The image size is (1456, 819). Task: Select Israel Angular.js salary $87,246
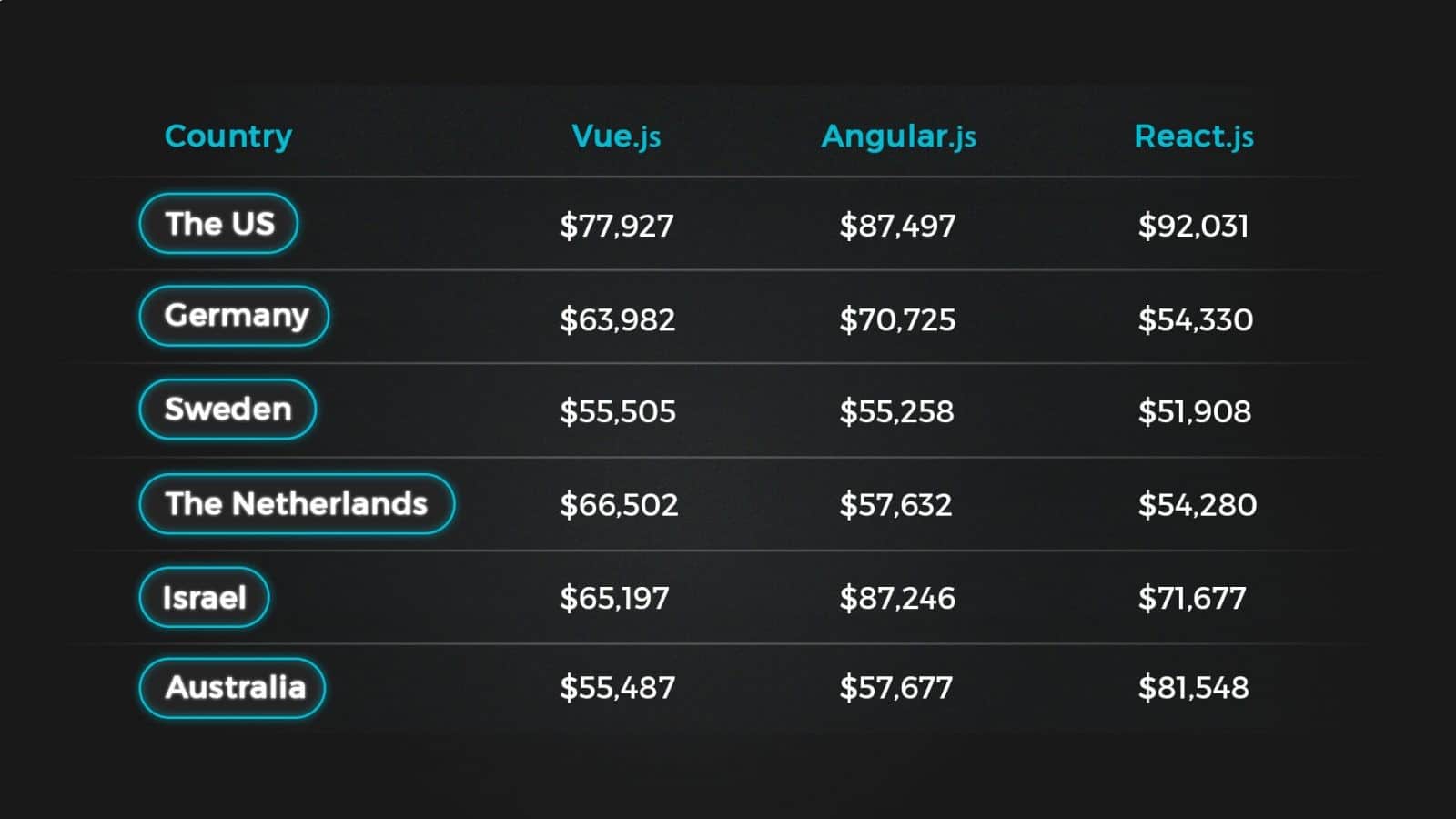(x=897, y=598)
